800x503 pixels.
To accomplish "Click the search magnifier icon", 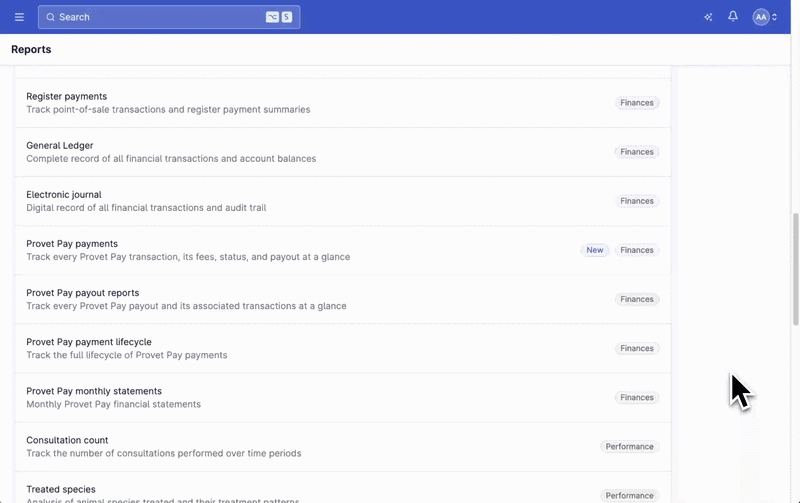I will tap(51, 17).
